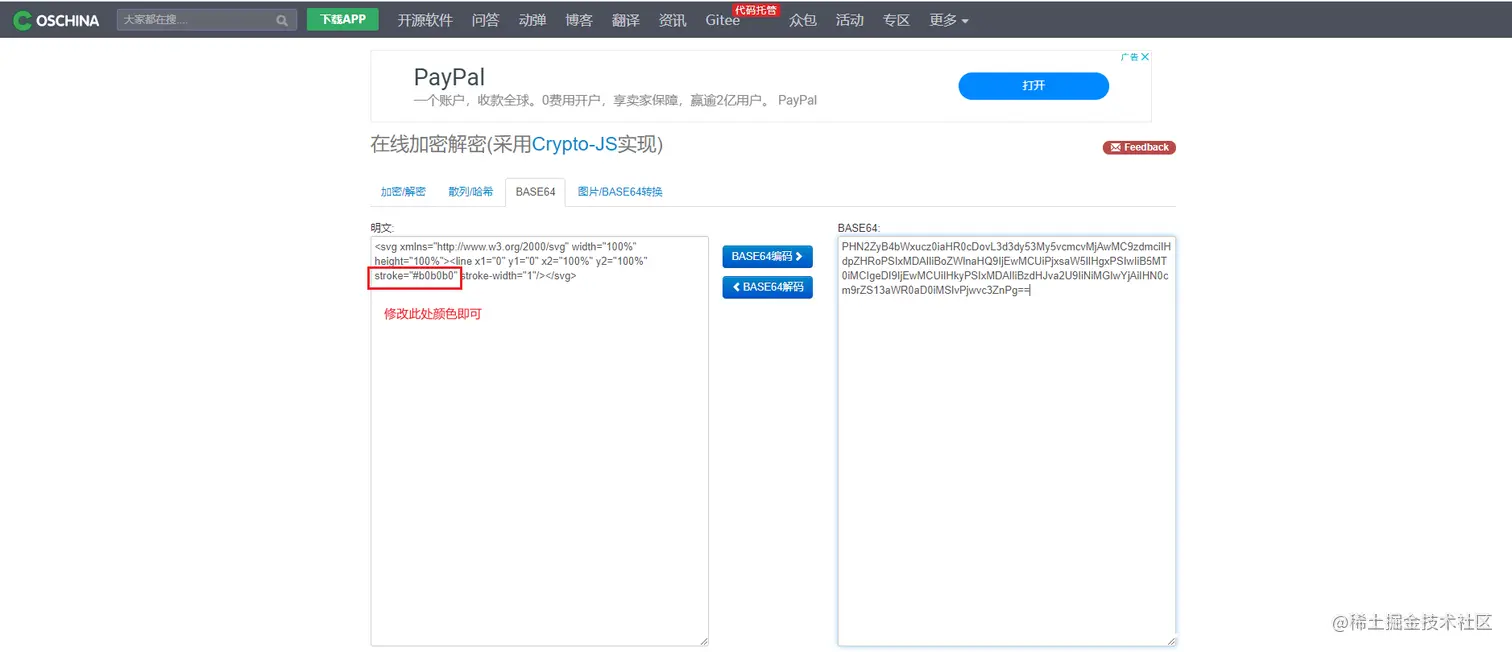Select the BASE64 tab
This screenshot has height=652, width=1512.
pos(535,192)
